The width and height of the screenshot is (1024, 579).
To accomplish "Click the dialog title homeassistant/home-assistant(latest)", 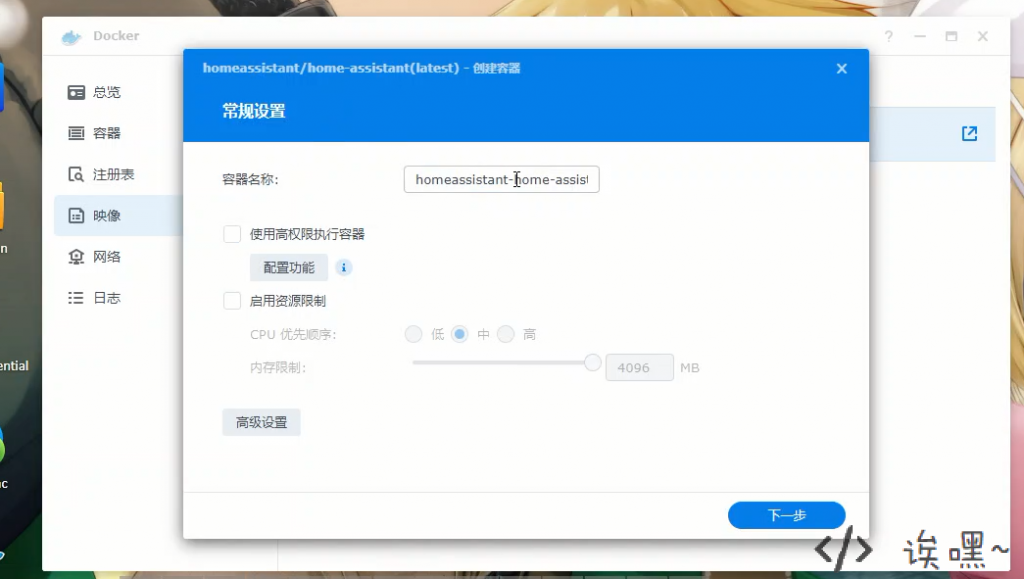I will tap(331, 68).
